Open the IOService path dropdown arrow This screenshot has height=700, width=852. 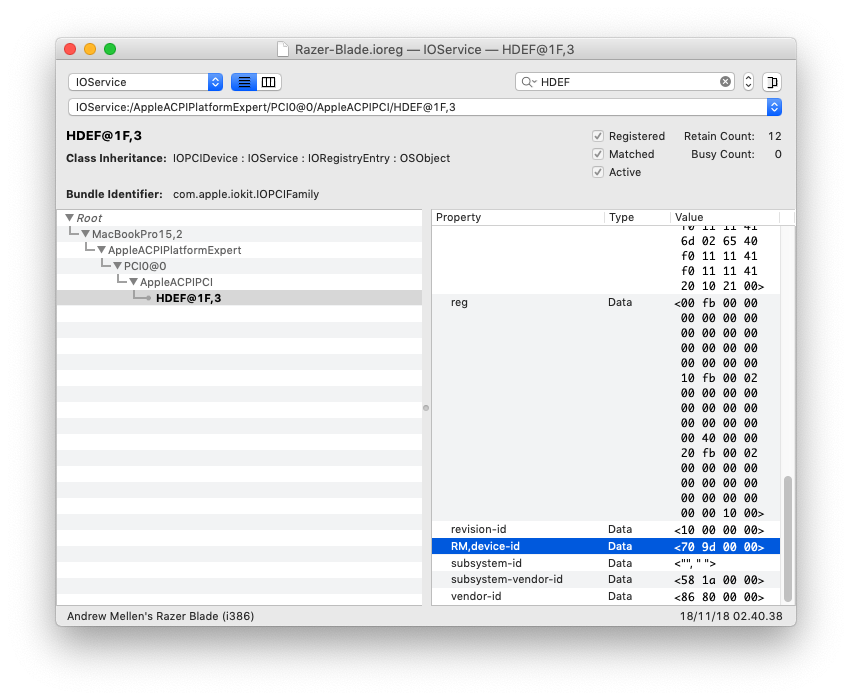[774, 107]
